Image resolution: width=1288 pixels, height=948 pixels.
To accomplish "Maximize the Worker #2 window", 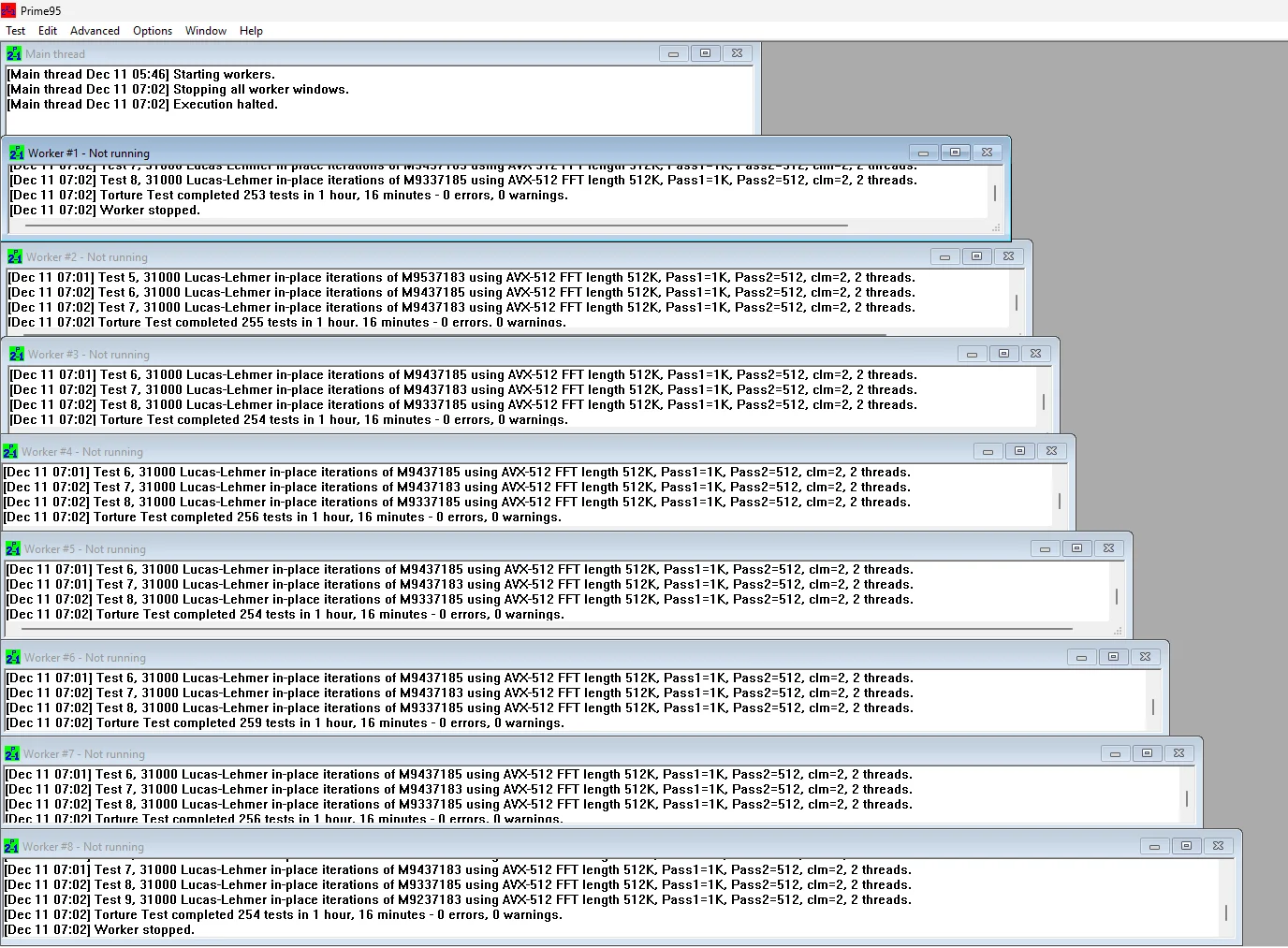I will point(976,256).
